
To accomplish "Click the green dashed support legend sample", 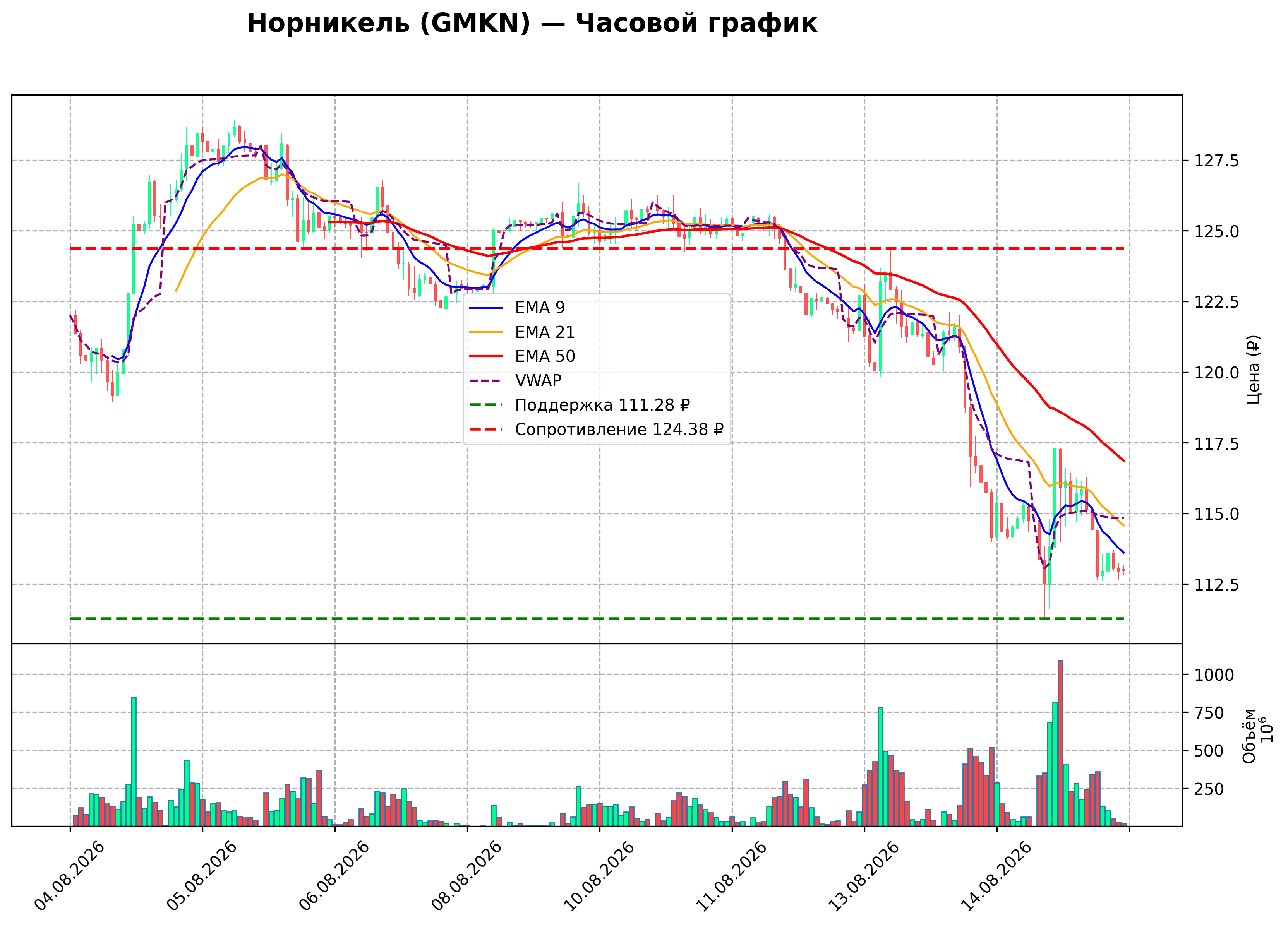I will 487,406.
